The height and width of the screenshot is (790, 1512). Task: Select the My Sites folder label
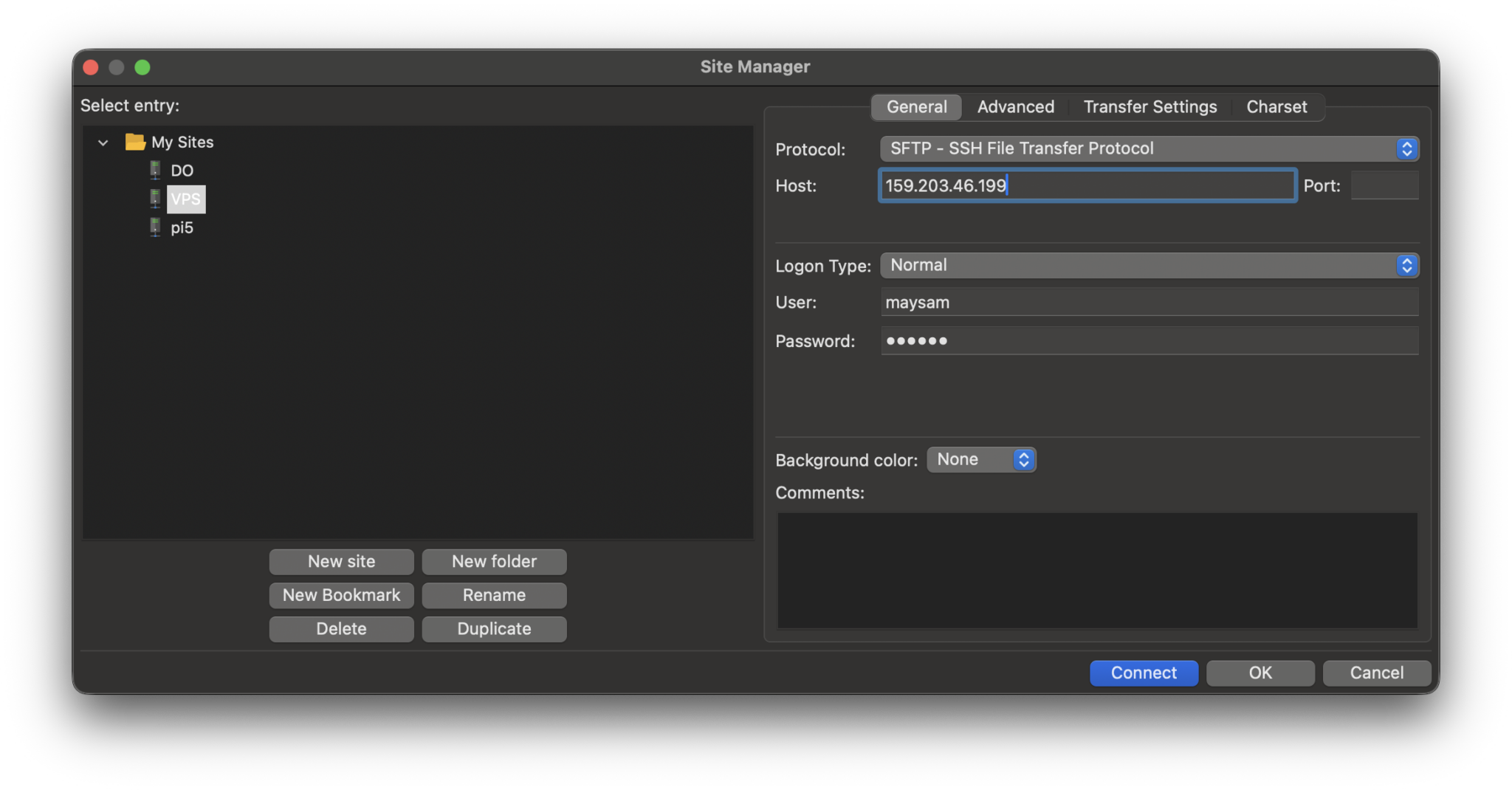tap(182, 142)
